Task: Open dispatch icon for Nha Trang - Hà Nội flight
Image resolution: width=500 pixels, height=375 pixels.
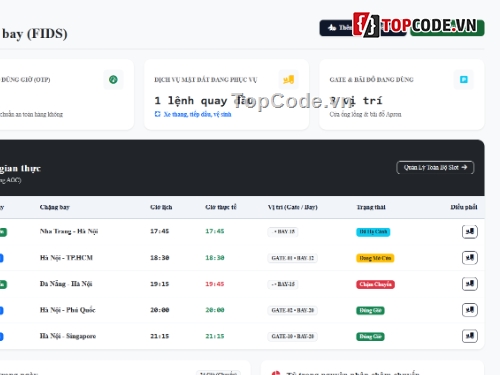Action: point(470,231)
